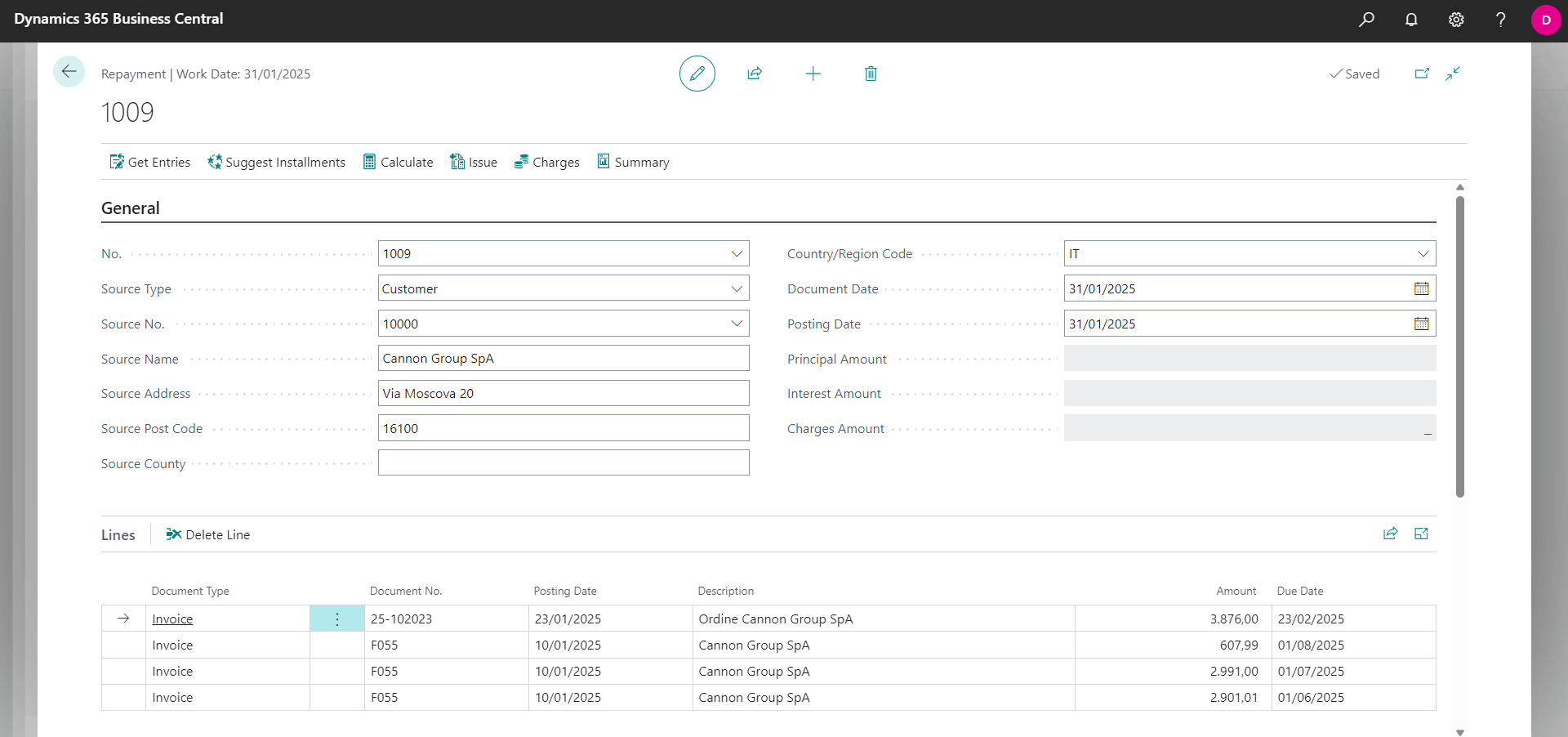Click the Source Post Code field

tap(563, 428)
